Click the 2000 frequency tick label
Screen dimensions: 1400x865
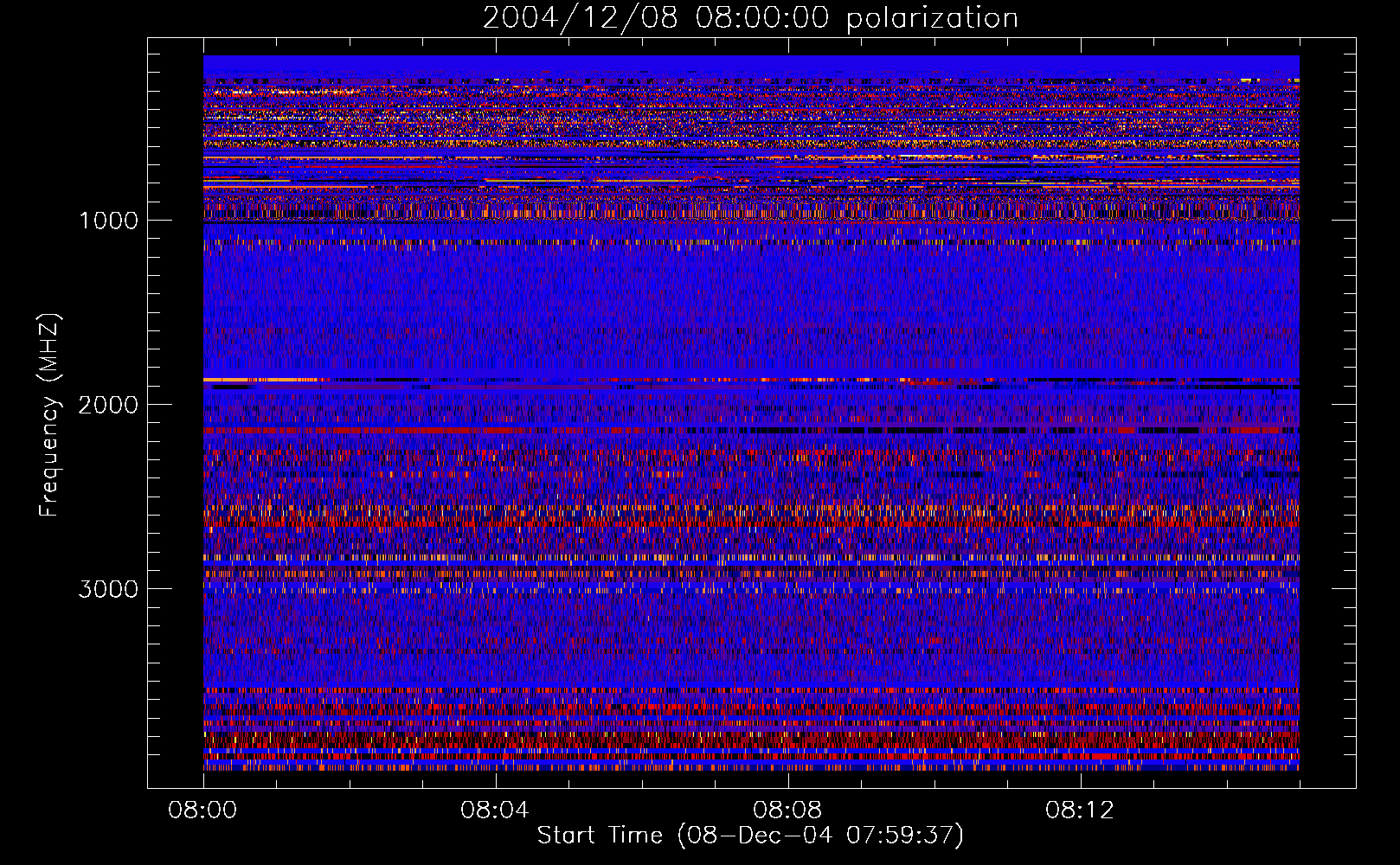[108, 405]
